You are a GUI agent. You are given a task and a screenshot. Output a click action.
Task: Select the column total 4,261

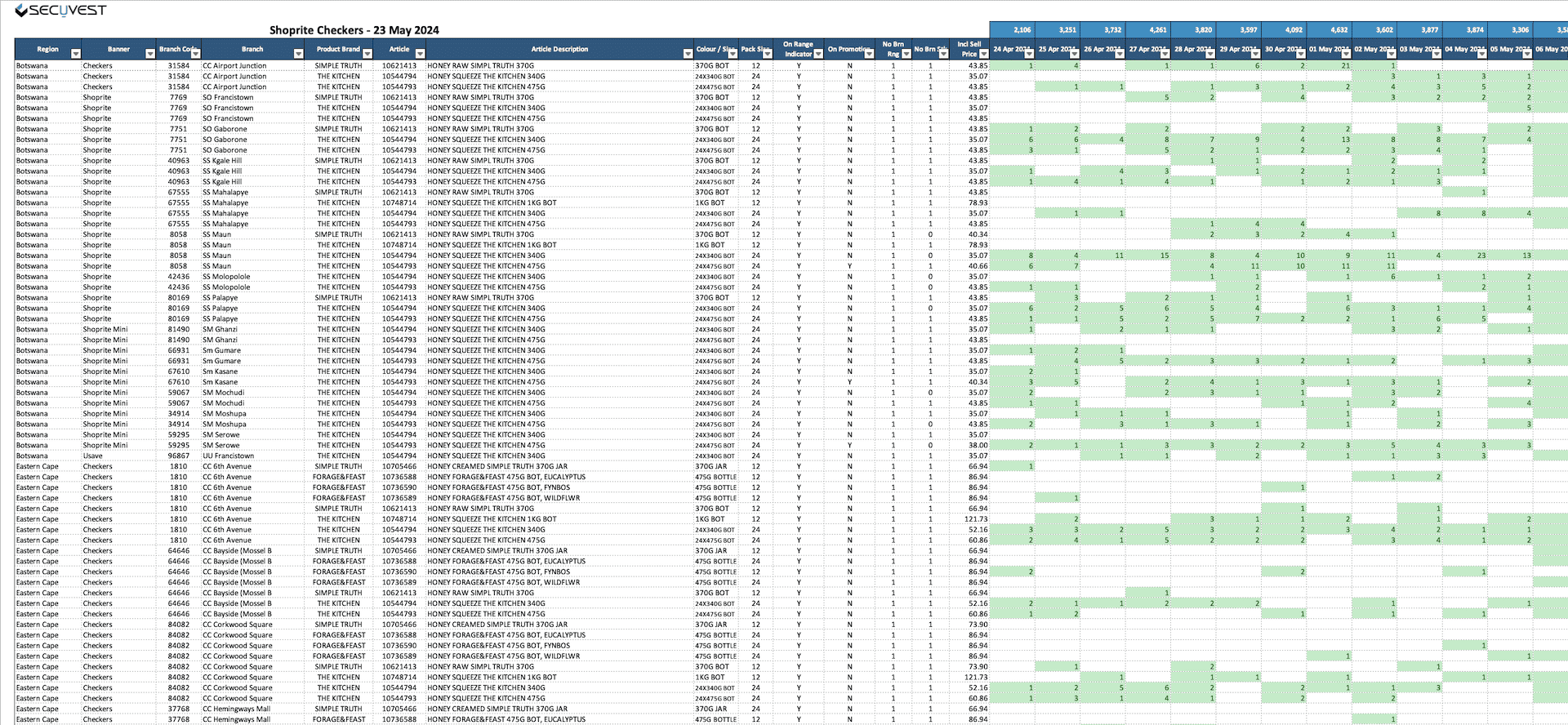coord(1158,30)
